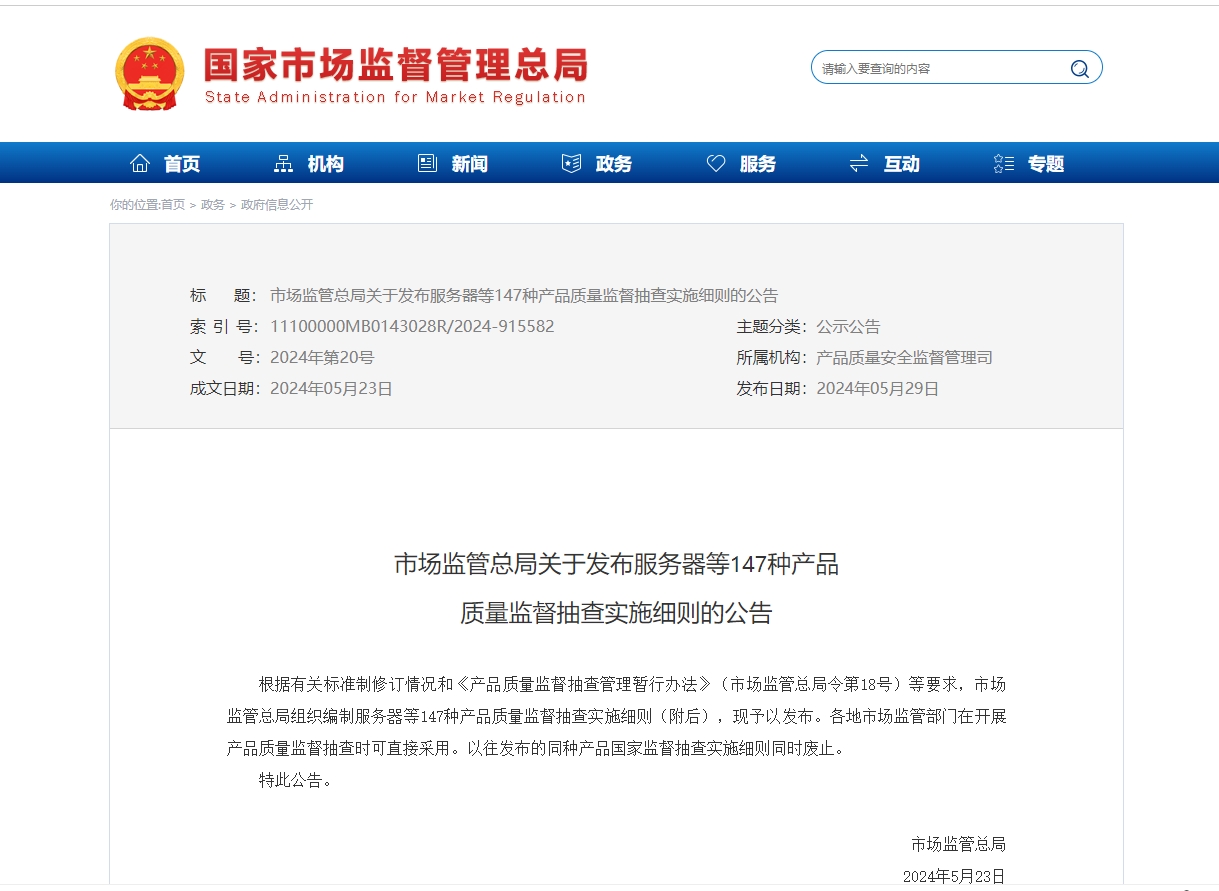
Task: Go to the 新闻 section
Action: click(x=469, y=164)
